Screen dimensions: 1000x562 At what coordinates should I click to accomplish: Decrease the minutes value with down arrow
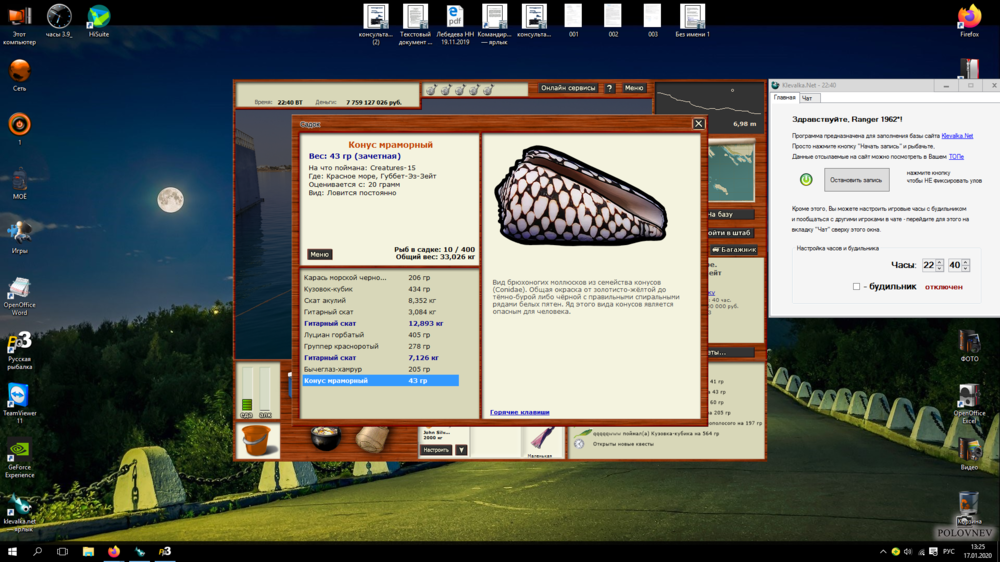coord(966,268)
